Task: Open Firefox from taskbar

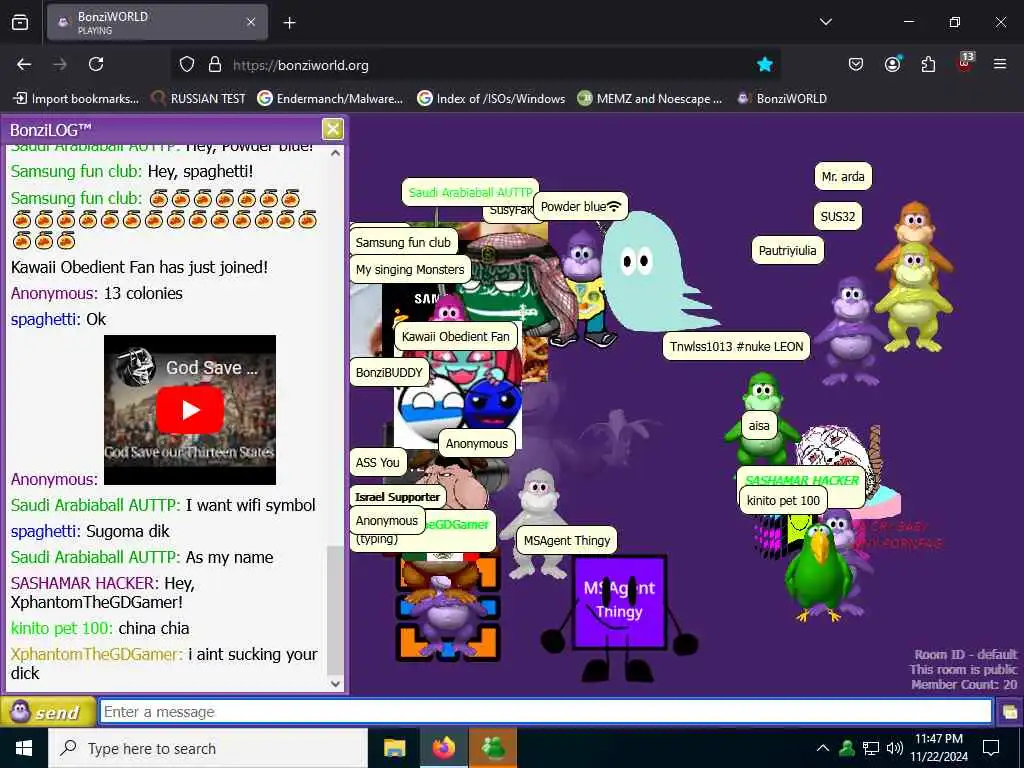Action: 443,748
